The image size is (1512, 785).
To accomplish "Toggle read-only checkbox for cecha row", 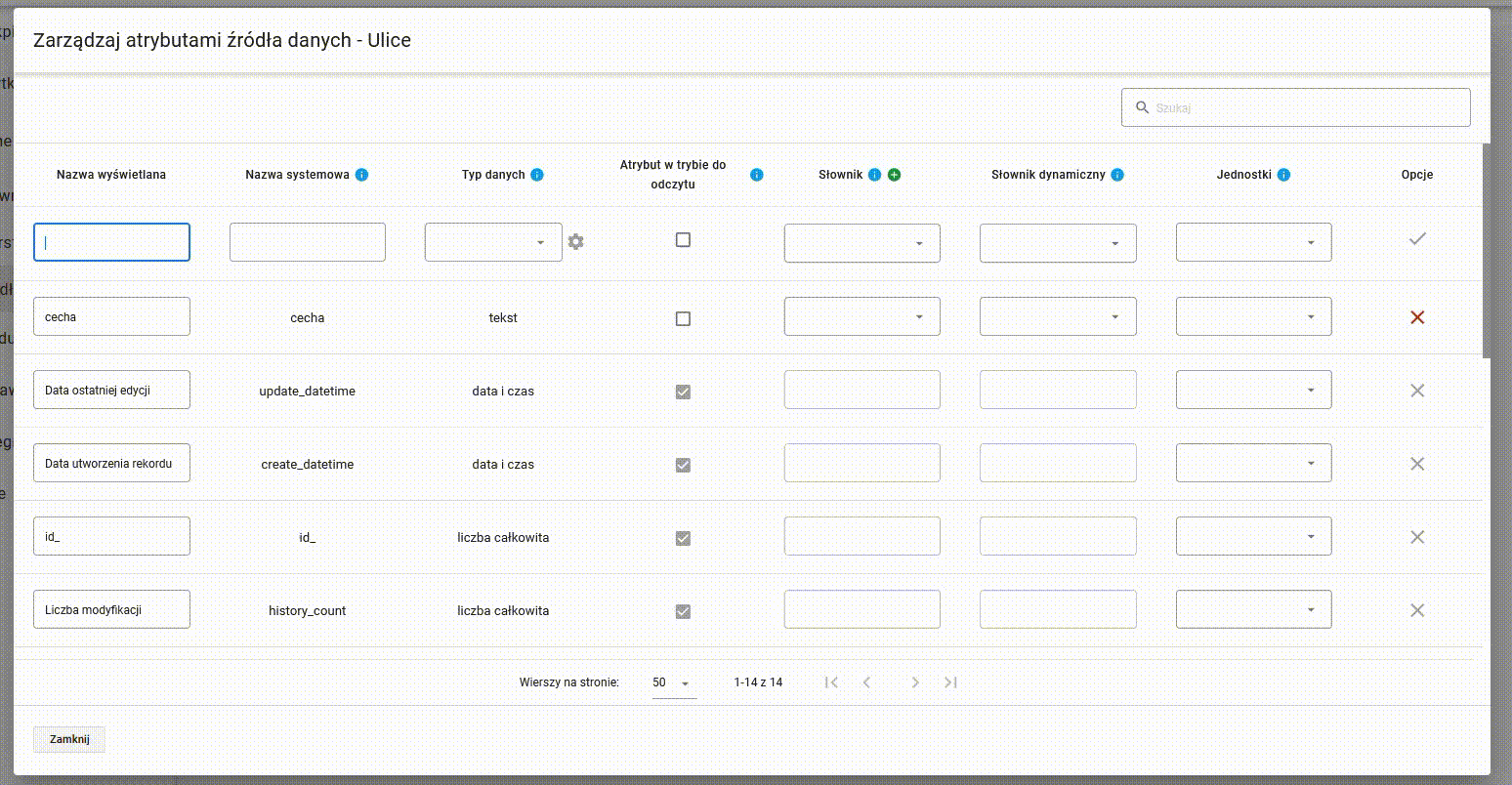I will [x=683, y=318].
